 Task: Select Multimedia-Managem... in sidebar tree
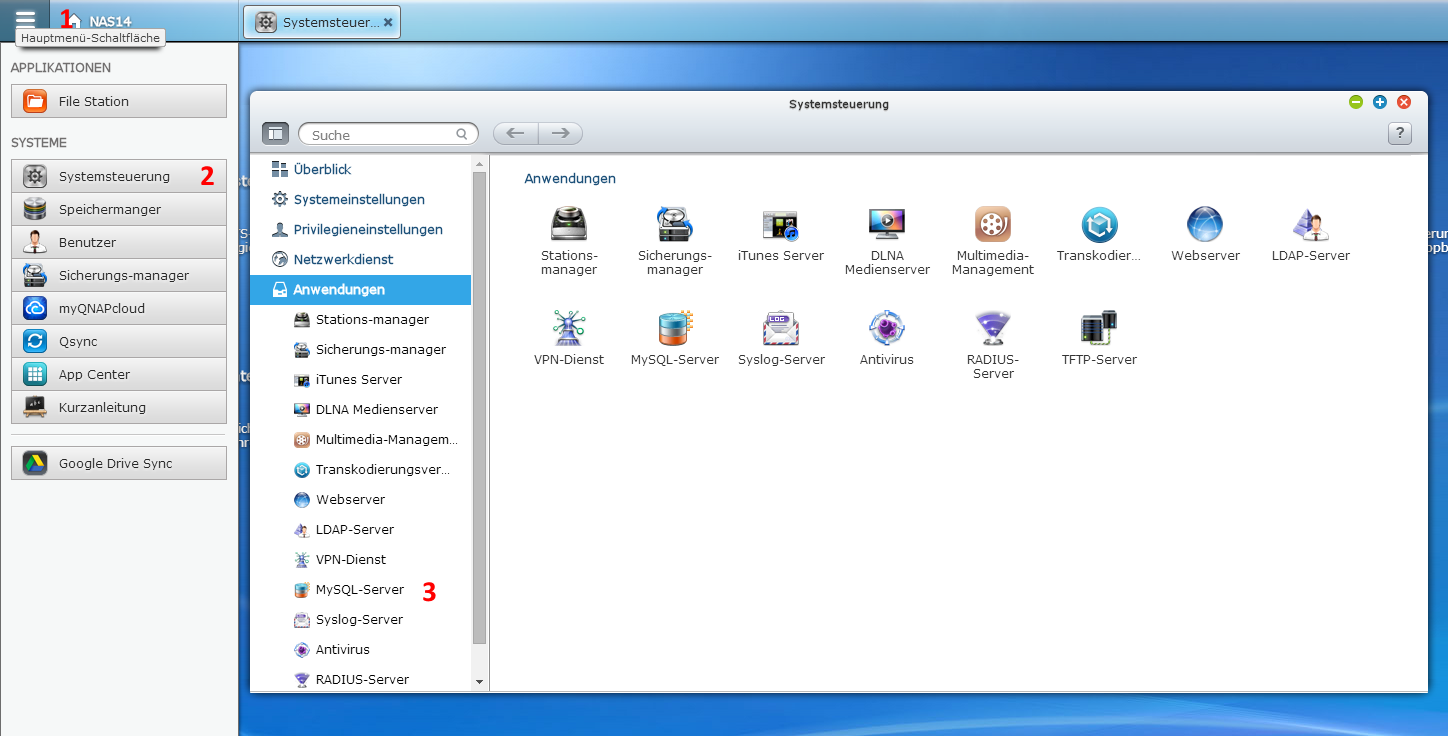tap(360, 440)
